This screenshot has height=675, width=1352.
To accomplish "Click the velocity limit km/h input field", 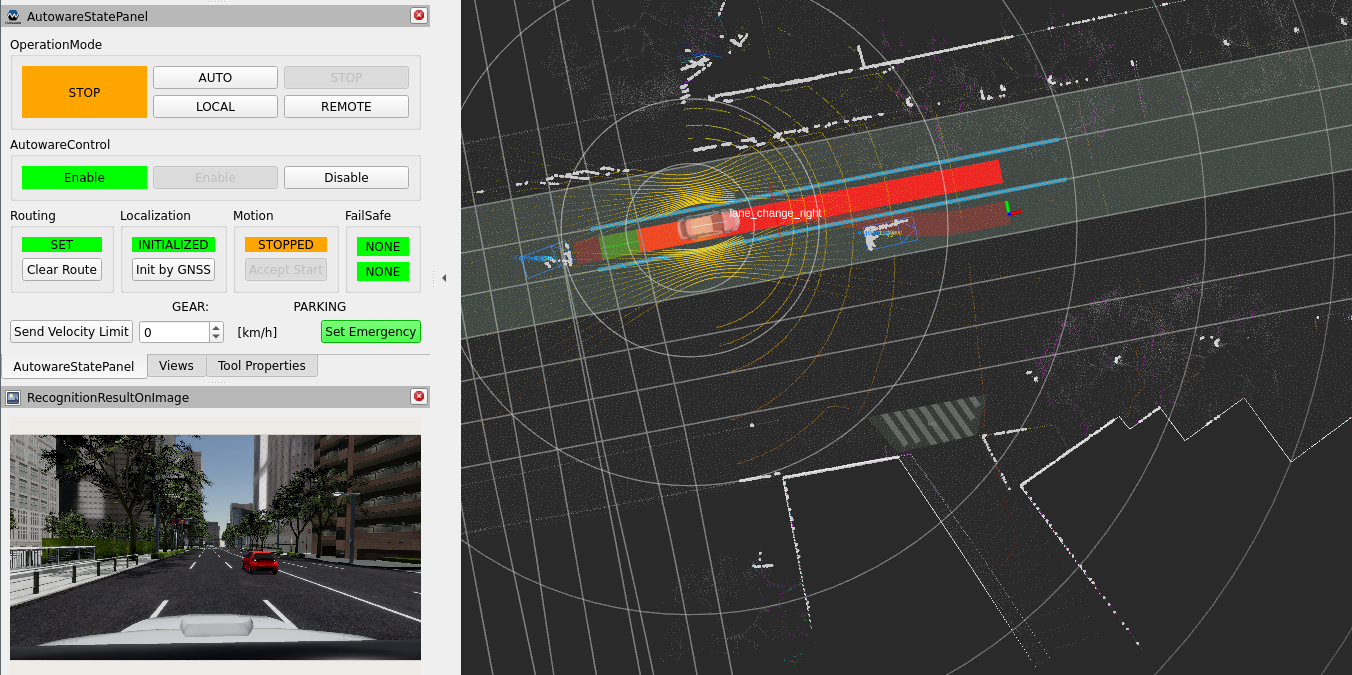I will [x=174, y=332].
